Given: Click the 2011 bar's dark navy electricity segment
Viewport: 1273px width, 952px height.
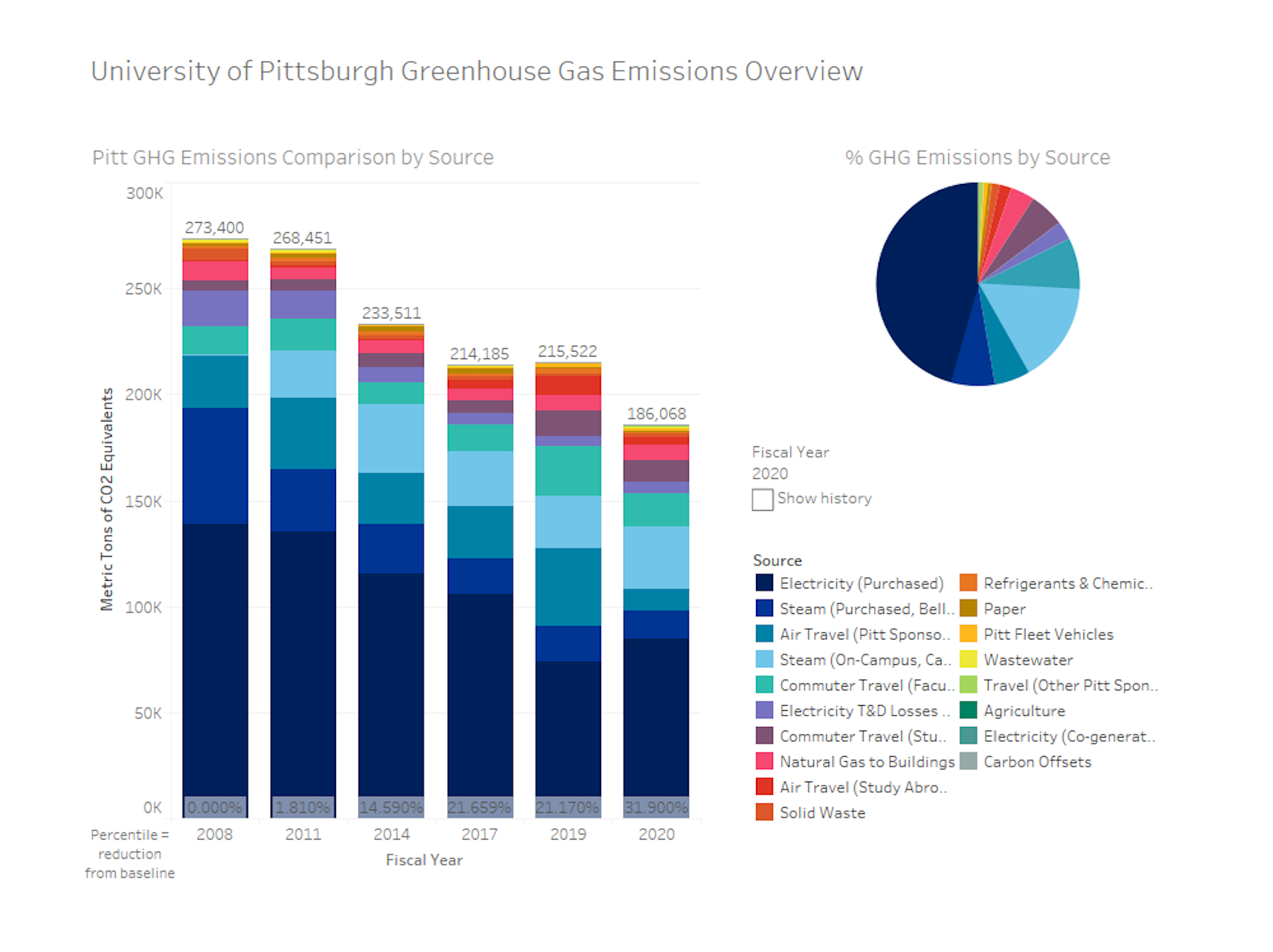Looking at the screenshot, I should [x=303, y=674].
